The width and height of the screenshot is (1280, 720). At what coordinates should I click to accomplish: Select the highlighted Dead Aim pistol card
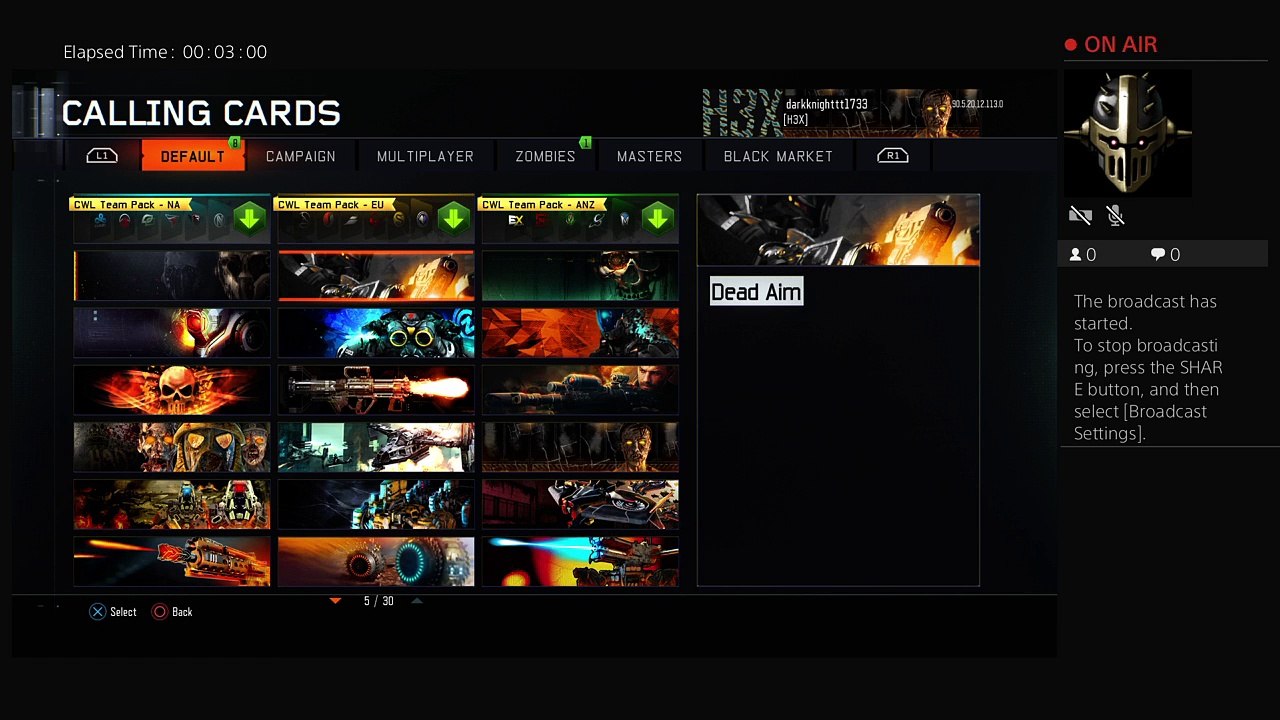click(376, 275)
